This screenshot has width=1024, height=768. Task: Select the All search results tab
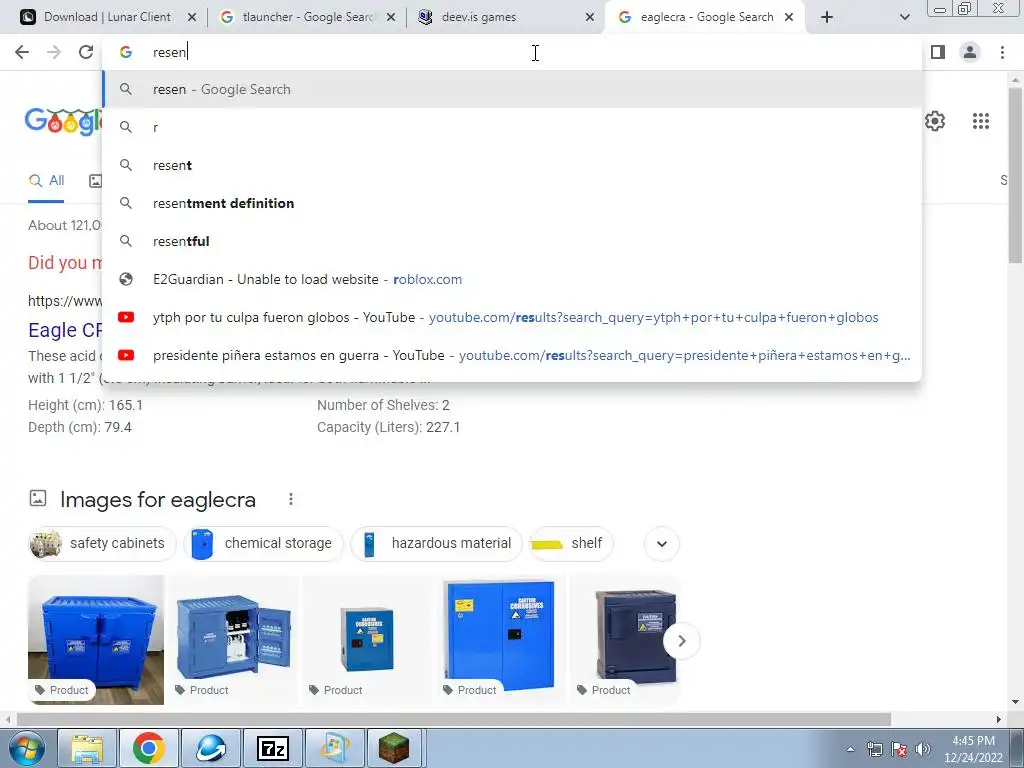46,181
